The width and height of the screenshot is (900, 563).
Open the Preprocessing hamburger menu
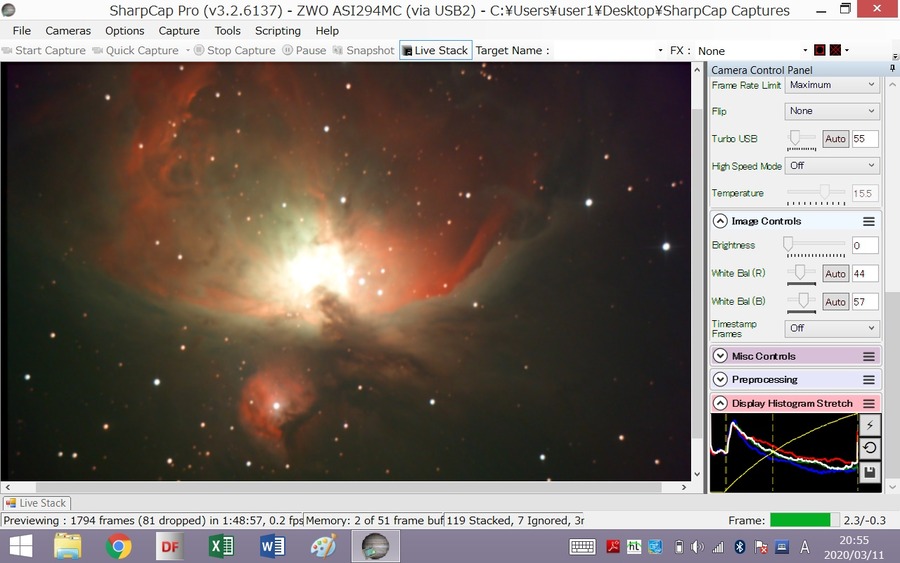(x=869, y=380)
